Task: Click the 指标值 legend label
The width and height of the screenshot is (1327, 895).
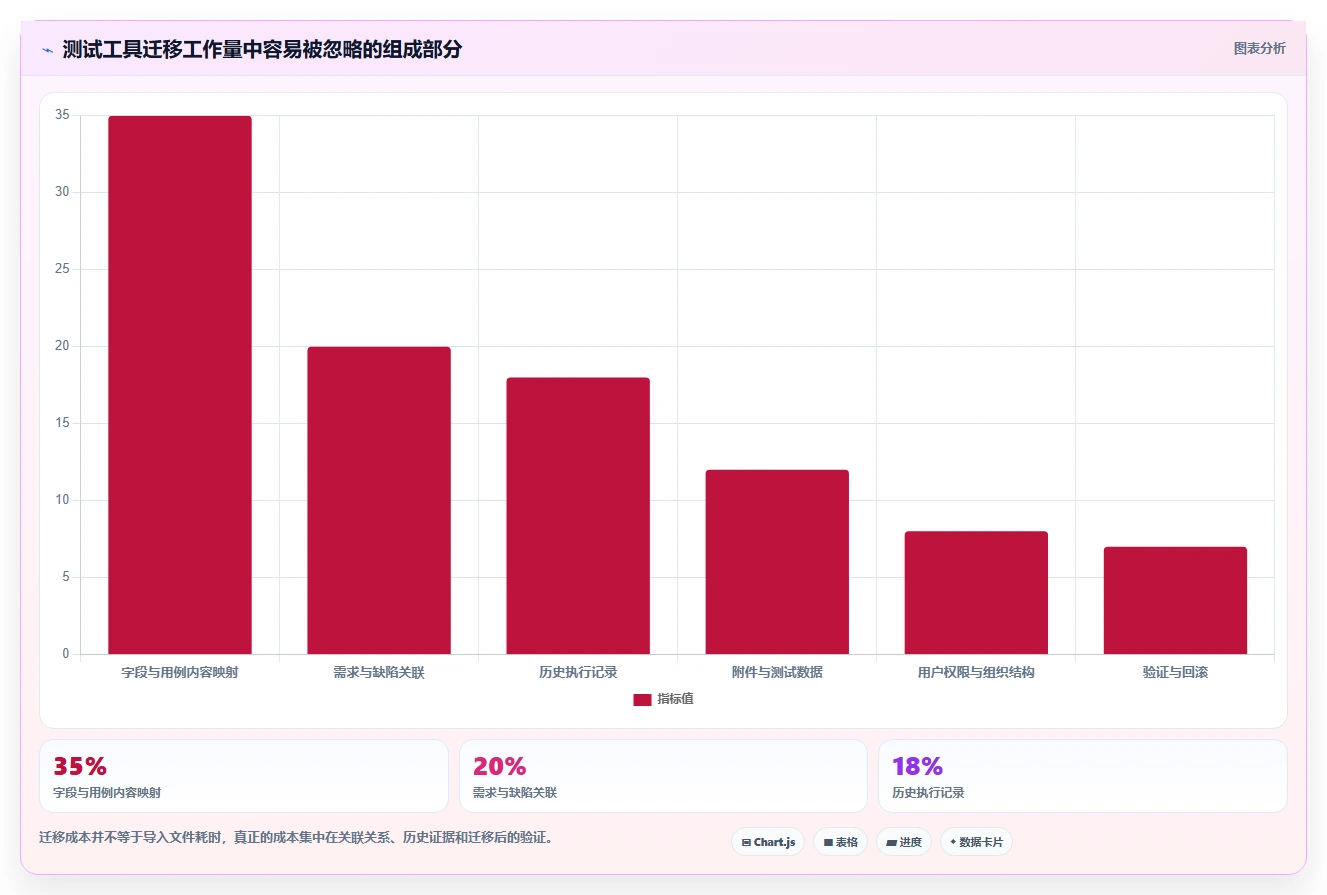Action: click(x=675, y=699)
